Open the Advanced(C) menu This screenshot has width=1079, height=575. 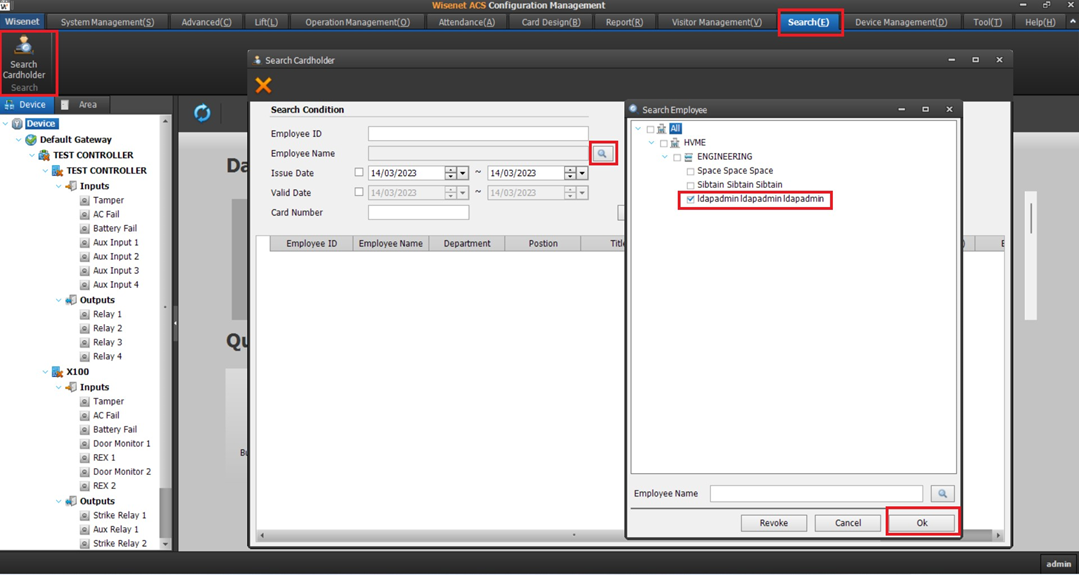206,22
